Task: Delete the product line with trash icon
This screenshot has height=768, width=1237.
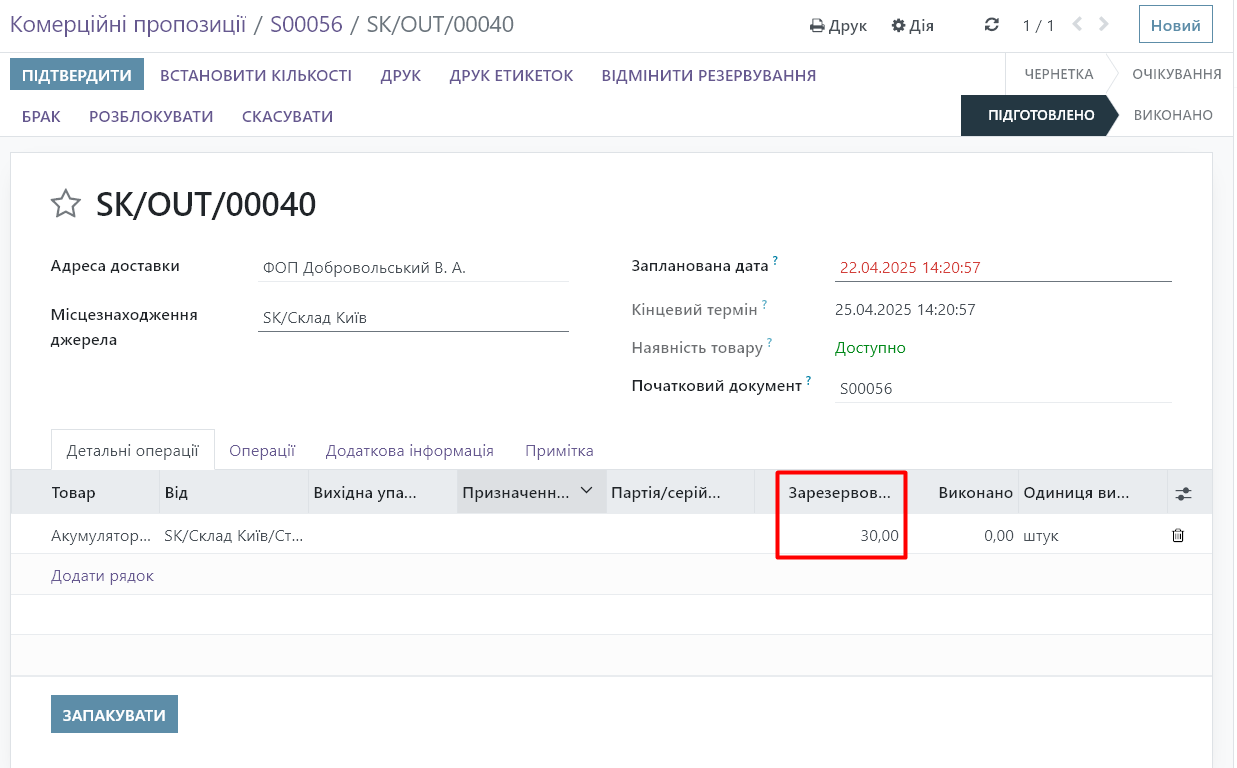Action: click(1178, 536)
